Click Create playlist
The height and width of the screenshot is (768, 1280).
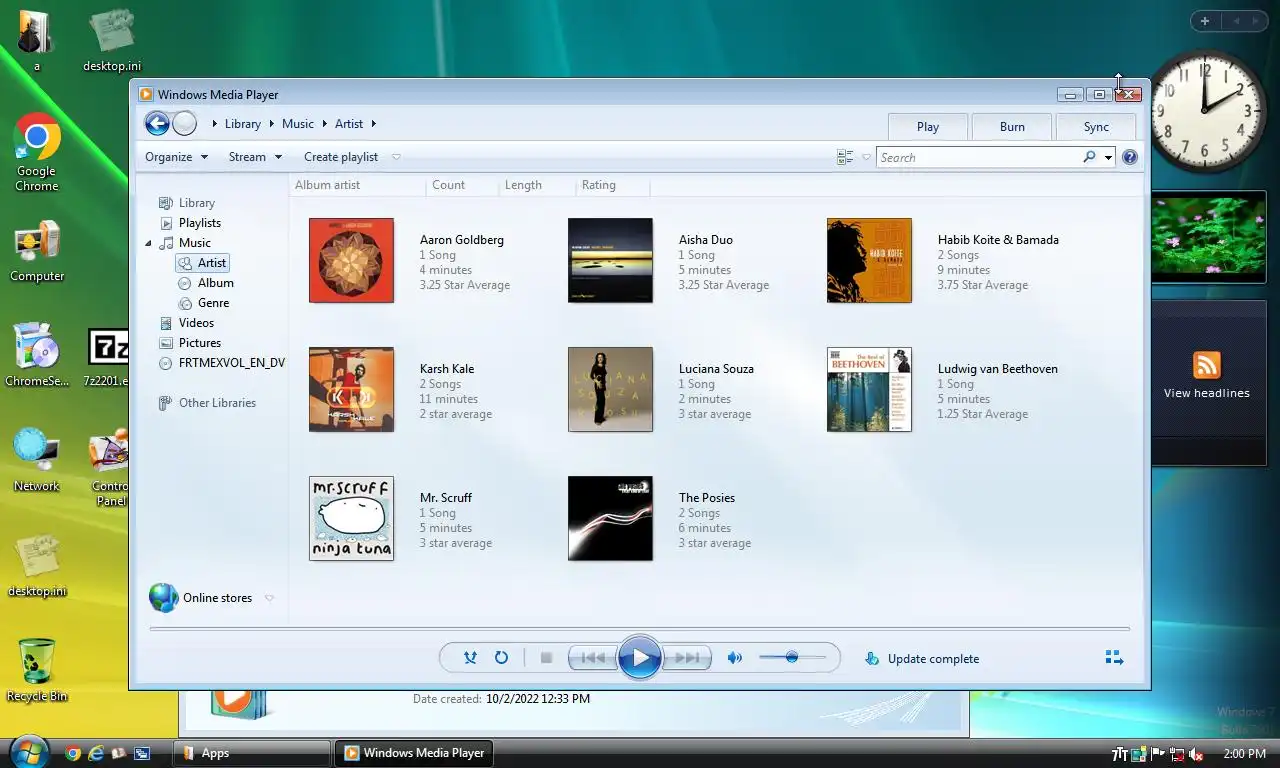[341, 157]
